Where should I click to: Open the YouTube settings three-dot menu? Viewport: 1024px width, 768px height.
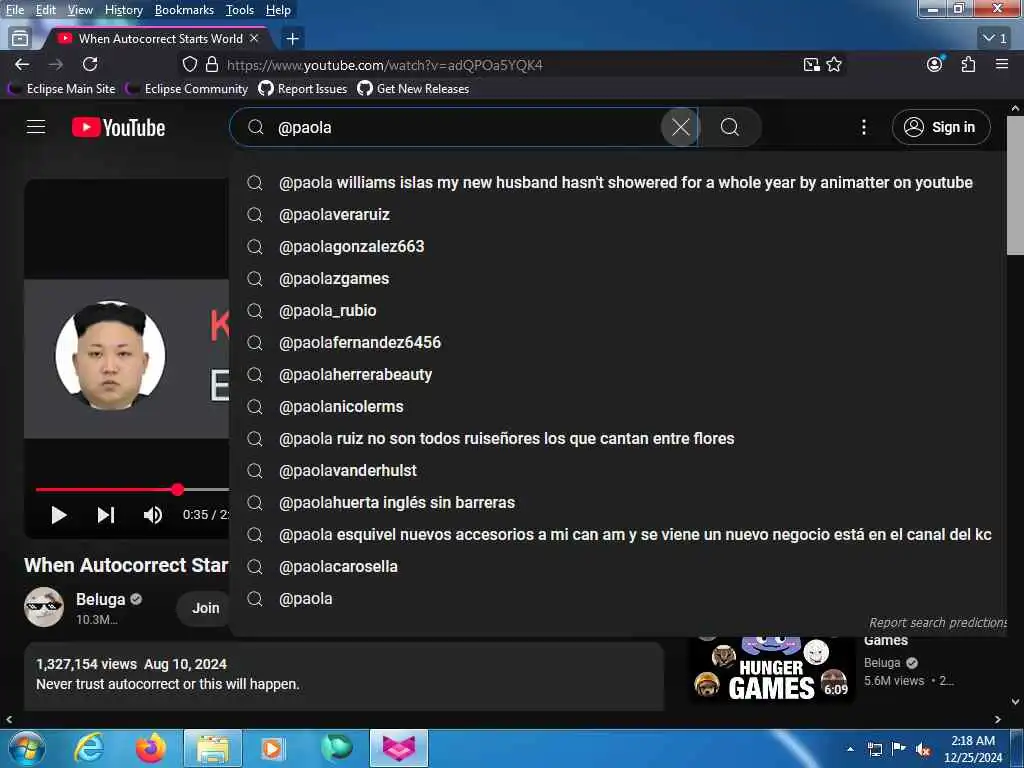(x=863, y=127)
